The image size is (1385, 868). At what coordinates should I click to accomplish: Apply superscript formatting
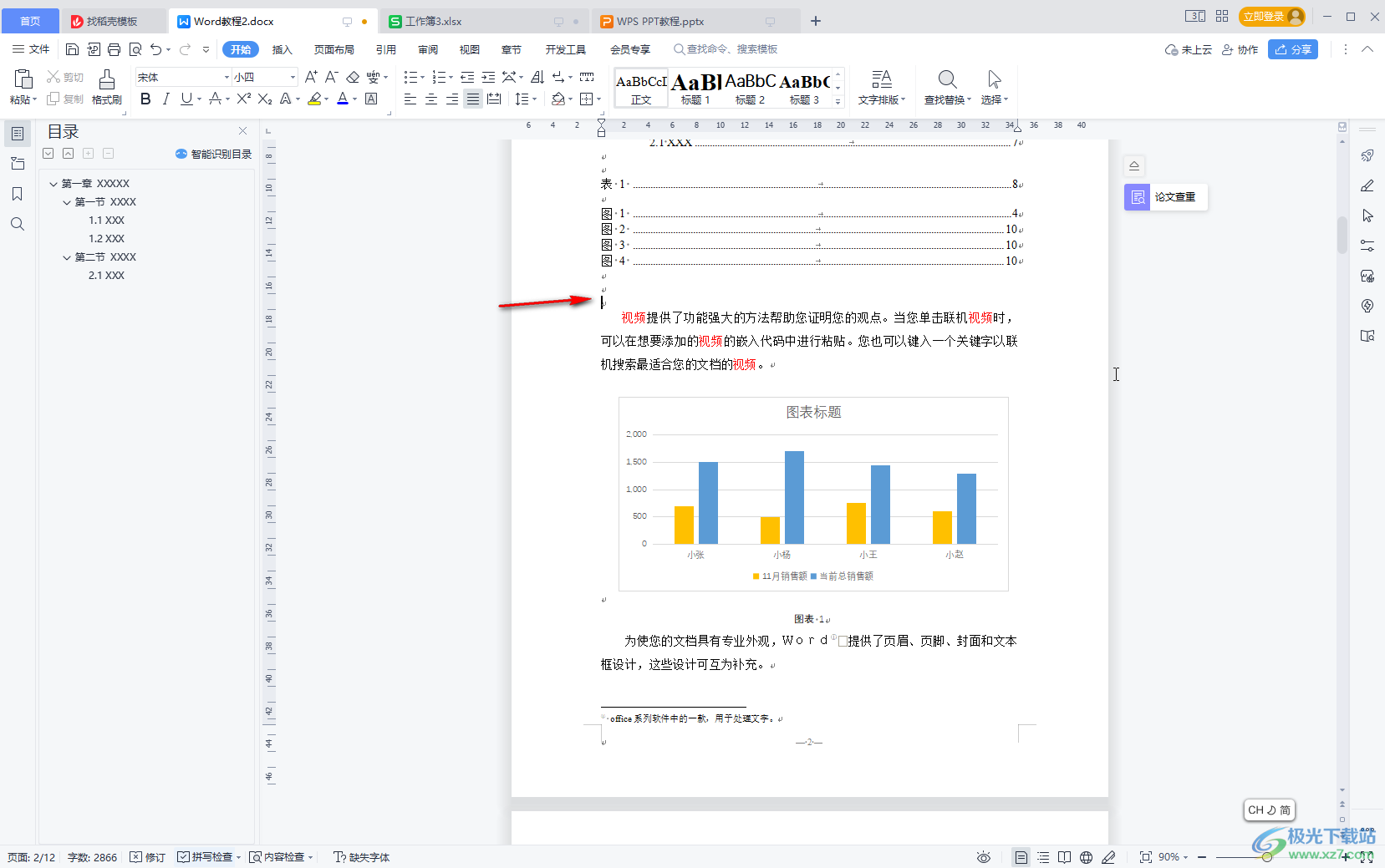pyautogui.click(x=243, y=99)
